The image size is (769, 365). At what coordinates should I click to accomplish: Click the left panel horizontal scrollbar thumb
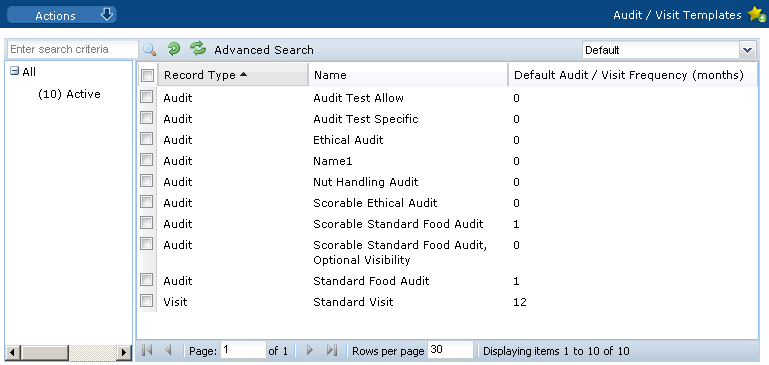click(45, 352)
